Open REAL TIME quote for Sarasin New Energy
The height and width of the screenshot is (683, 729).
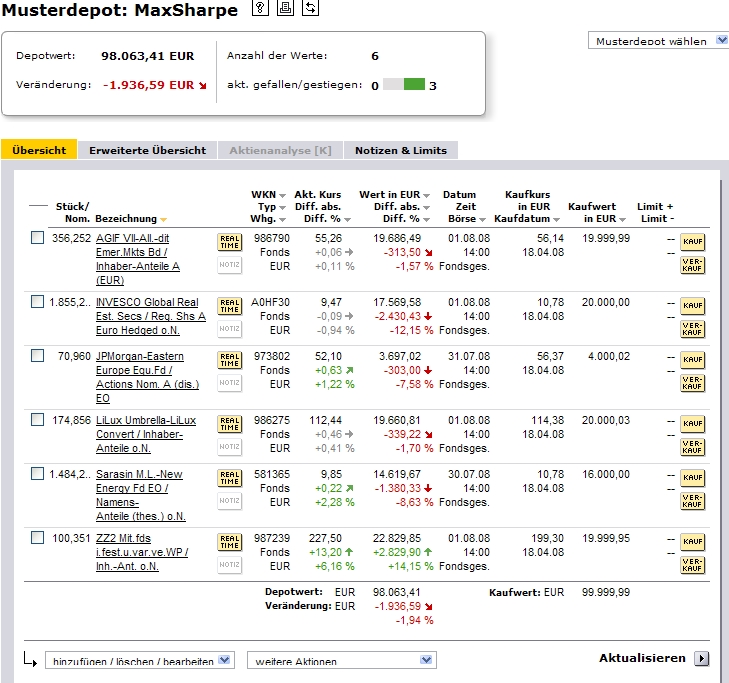click(x=230, y=478)
